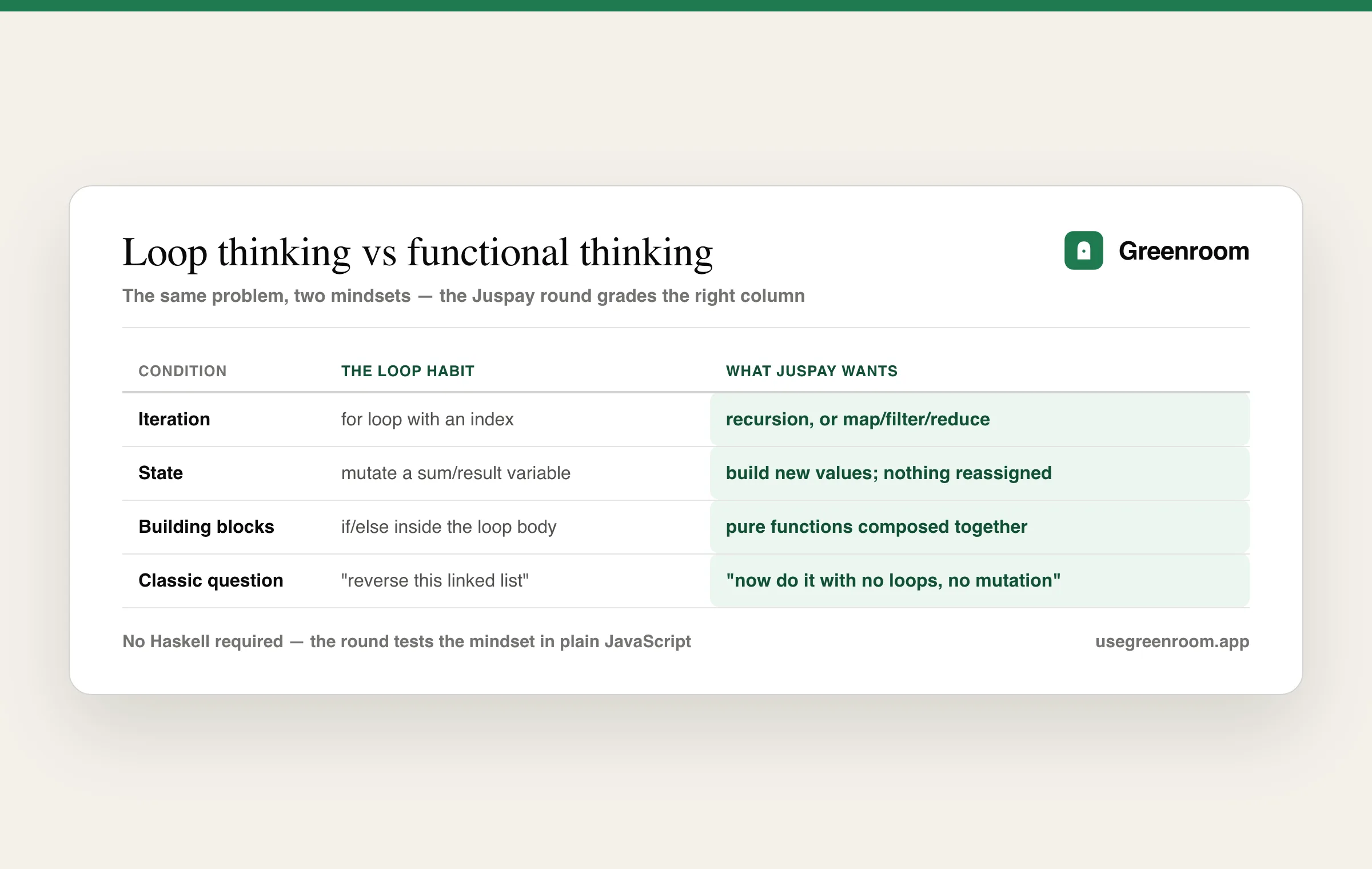1372x869 pixels.
Task: Click 'pure functions composed together' cell
Action: point(980,527)
